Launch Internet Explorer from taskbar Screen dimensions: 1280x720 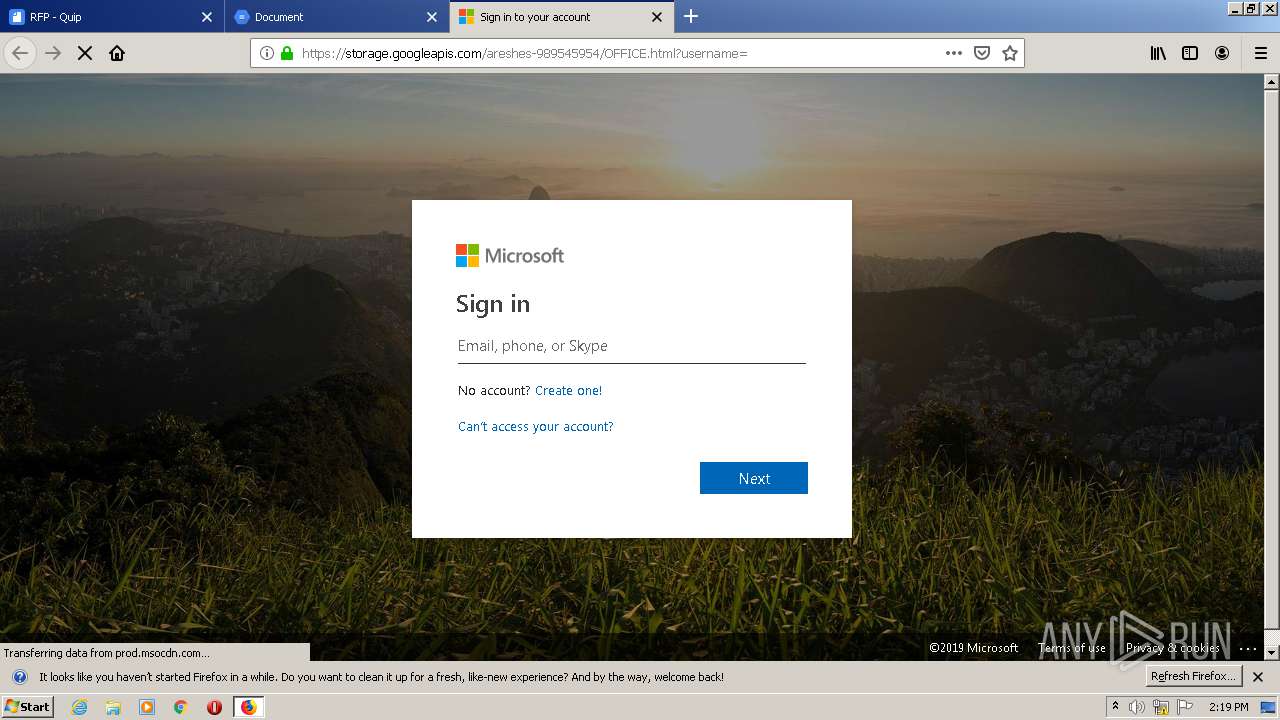click(79, 707)
